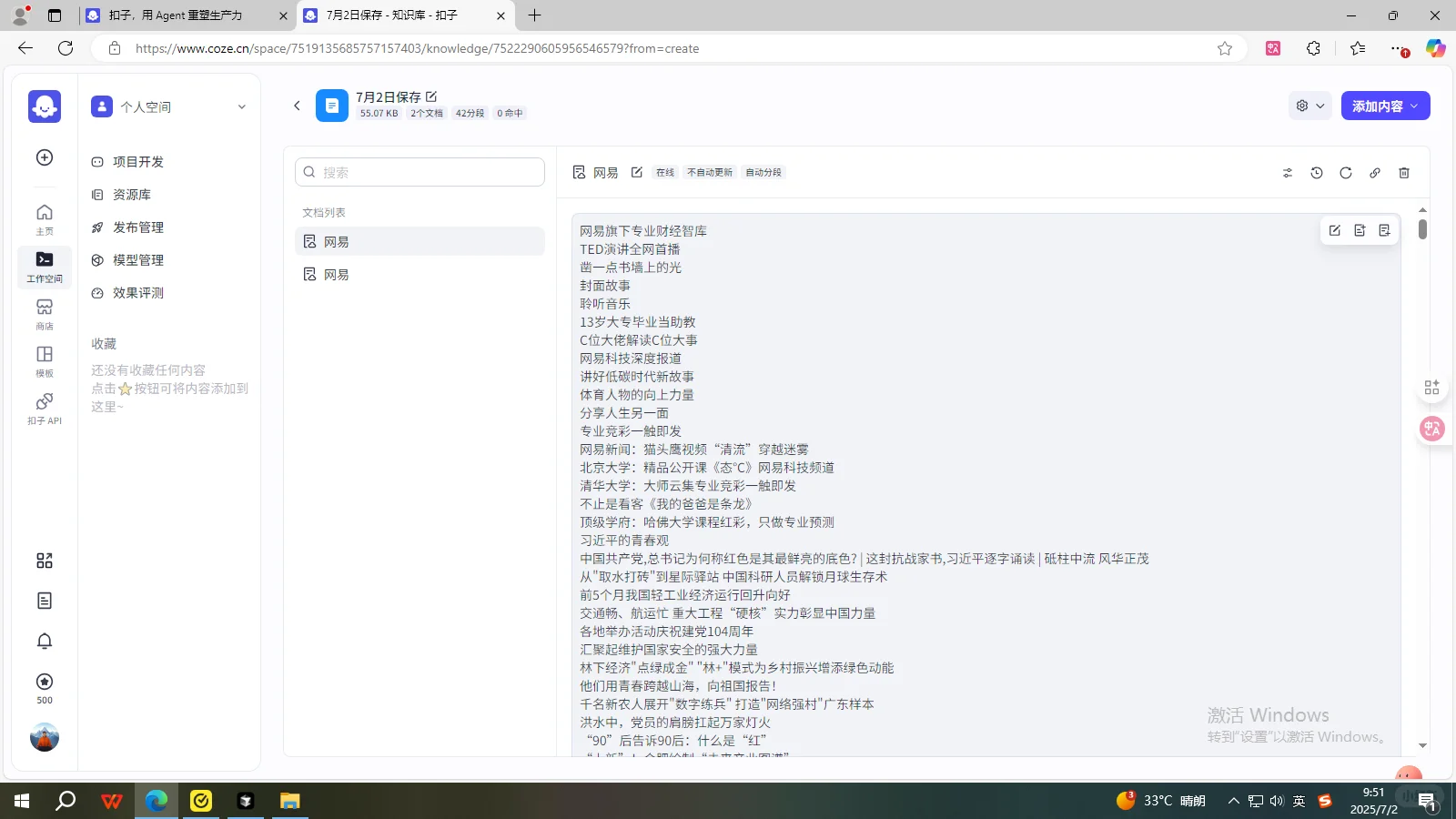Click the Coze ghost logo

(45, 106)
